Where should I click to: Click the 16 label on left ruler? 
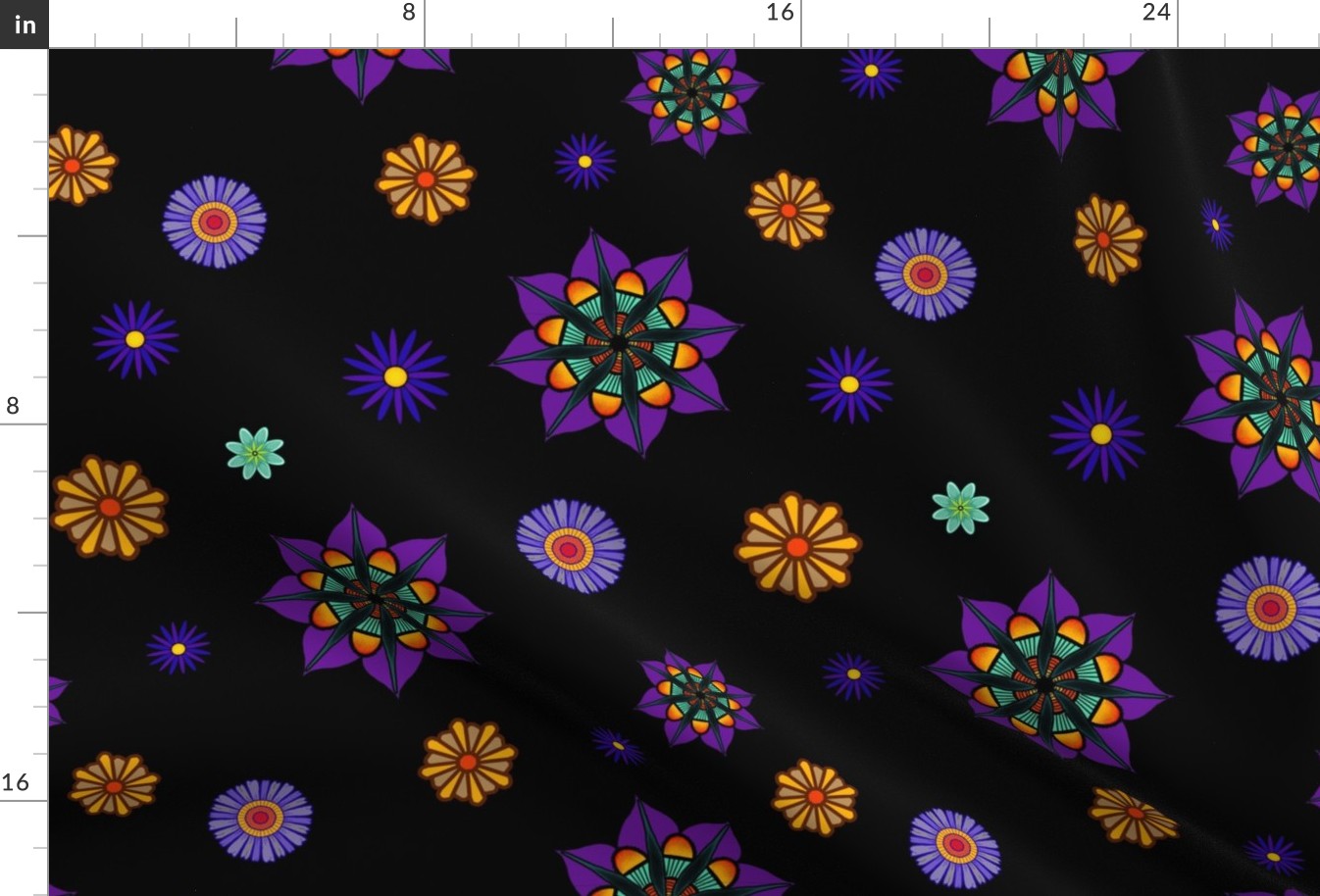point(15,782)
